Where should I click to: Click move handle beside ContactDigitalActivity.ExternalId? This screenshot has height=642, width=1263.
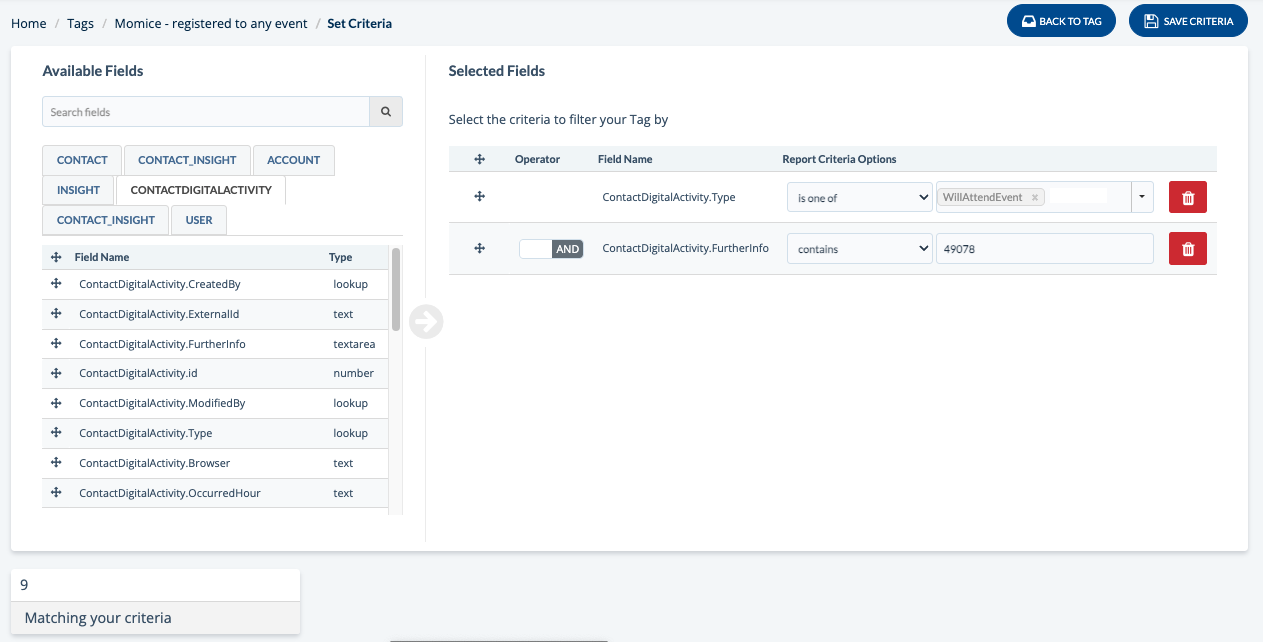[x=56, y=314]
